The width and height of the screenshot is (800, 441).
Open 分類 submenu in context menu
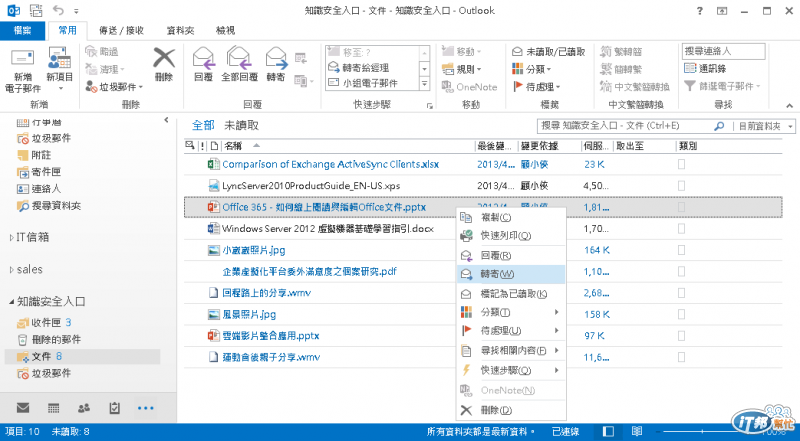click(511, 312)
